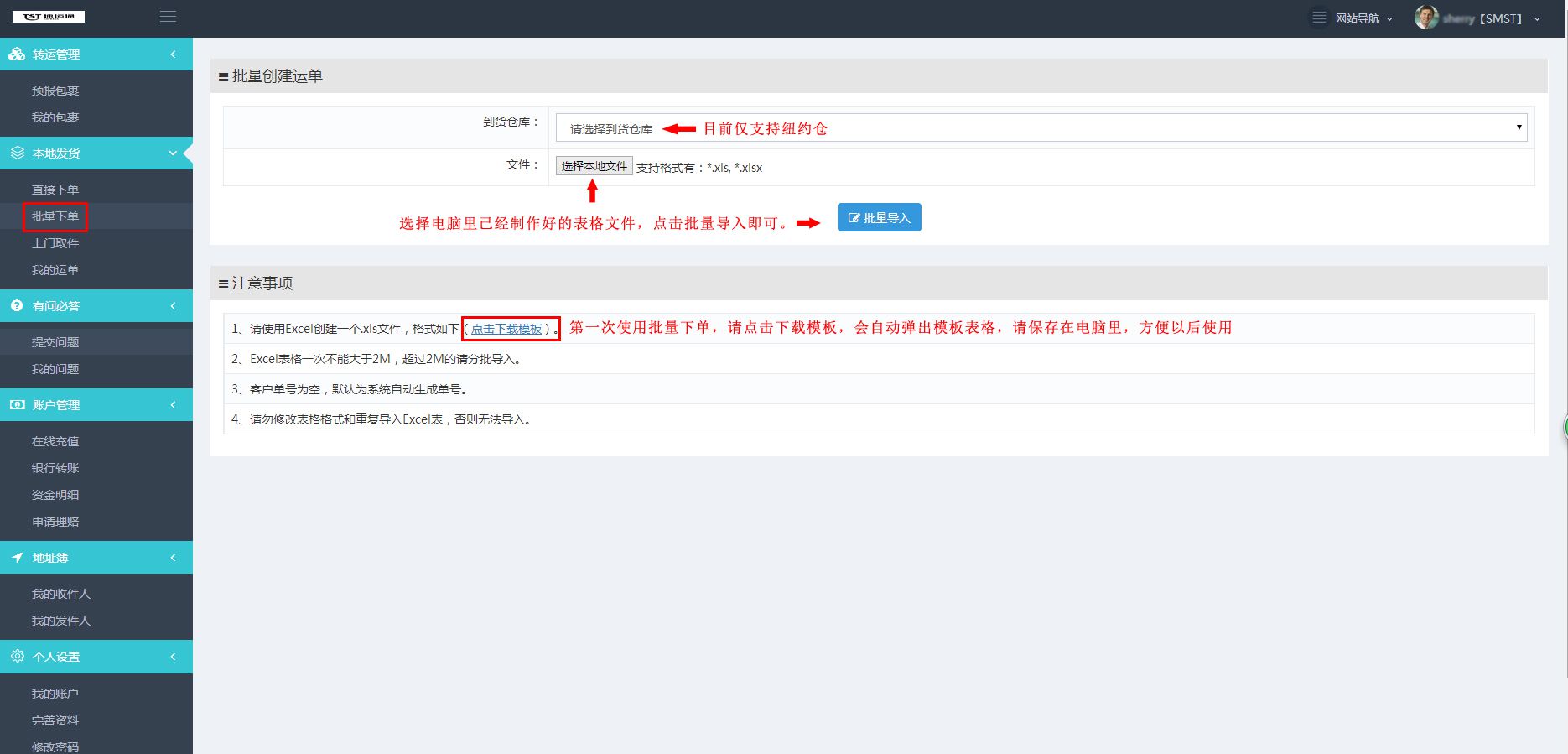Screen dimensions: 1568x754
Task: Click the list icon beside 注意事项
Action: point(223,283)
